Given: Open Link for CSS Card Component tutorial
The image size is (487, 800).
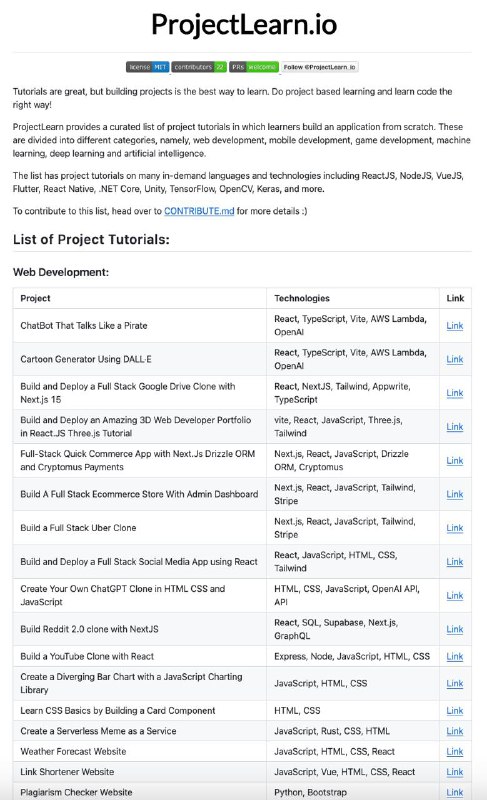Looking at the screenshot, I should 454,710.
